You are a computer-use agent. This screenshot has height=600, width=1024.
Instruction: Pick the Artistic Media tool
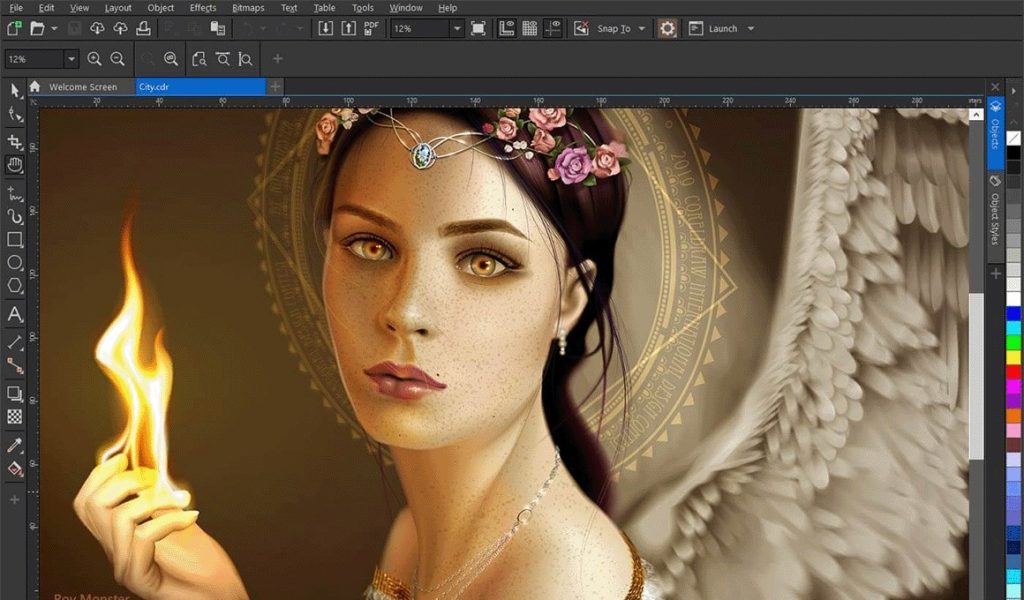[14, 216]
